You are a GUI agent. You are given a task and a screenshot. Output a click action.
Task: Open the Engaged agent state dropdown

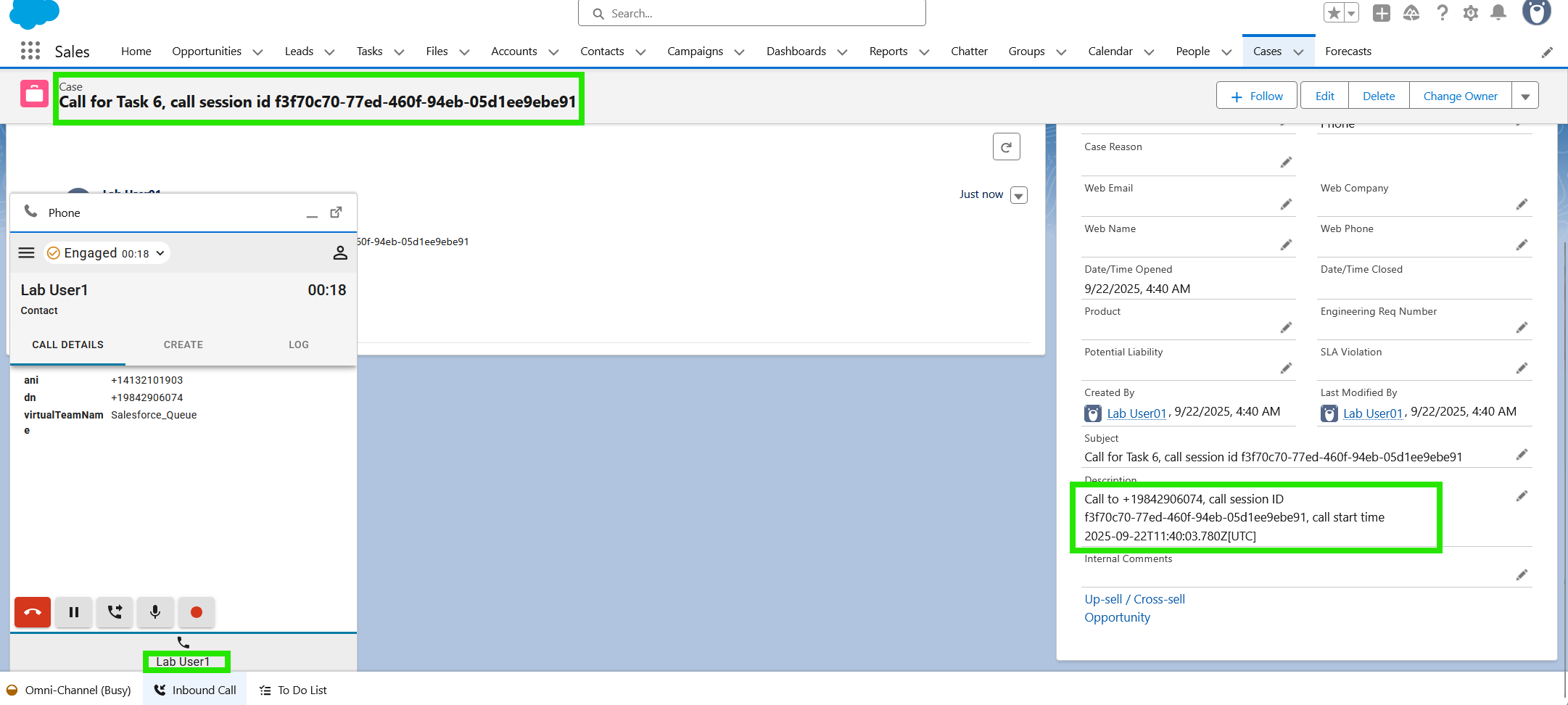pos(107,252)
